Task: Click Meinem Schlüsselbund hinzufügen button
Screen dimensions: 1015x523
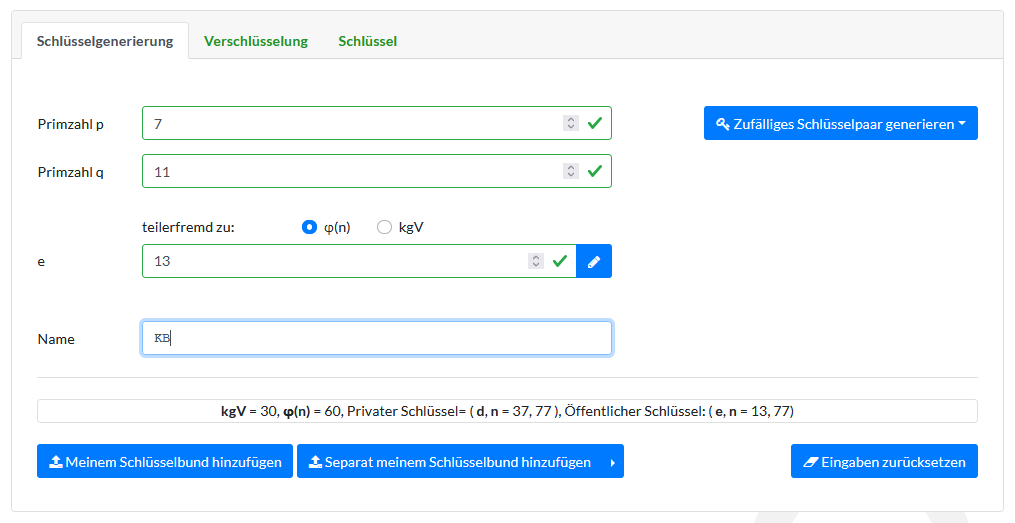Action: 165,462
